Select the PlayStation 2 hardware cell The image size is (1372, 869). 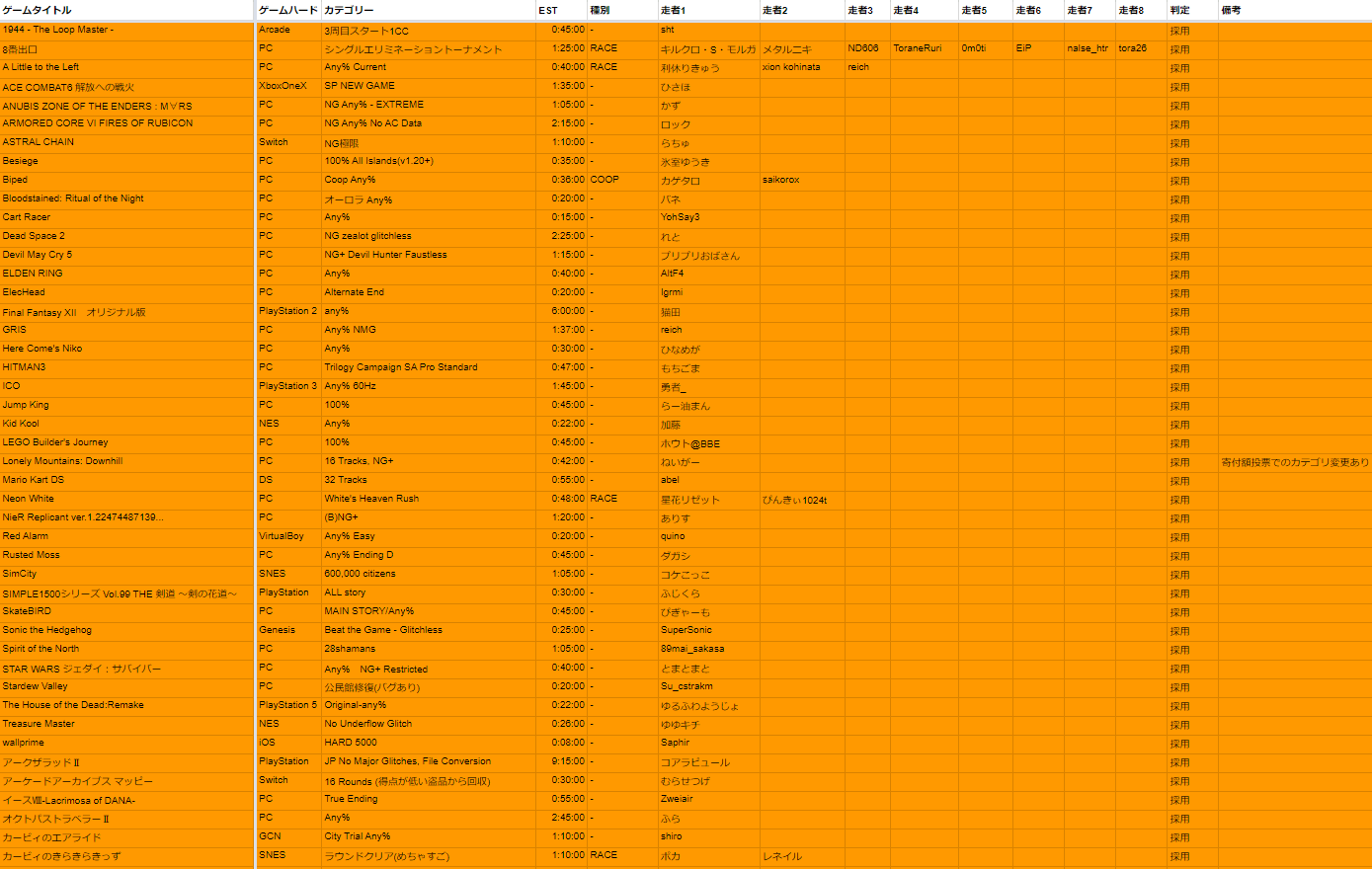pyautogui.click(x=289, y=312)
